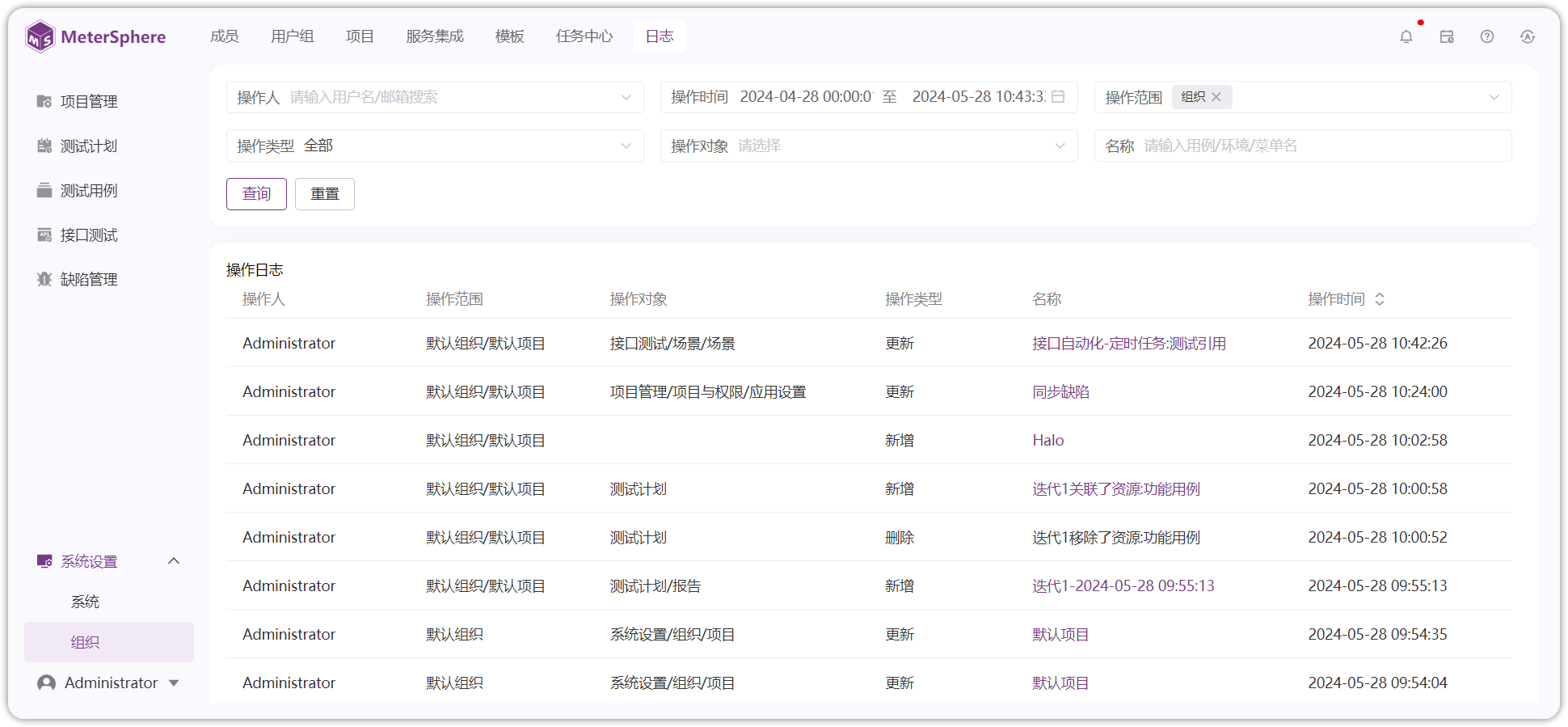
Task: Collapse the 系统设置 menu chevron
Action: [174, 561]
